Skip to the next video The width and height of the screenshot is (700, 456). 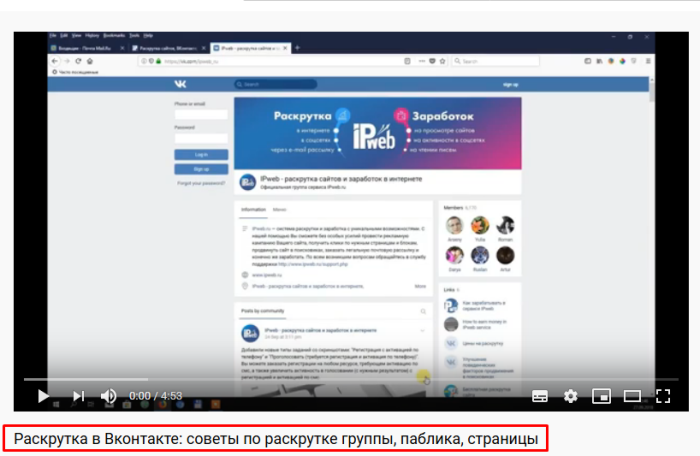[x=78, y=396]
